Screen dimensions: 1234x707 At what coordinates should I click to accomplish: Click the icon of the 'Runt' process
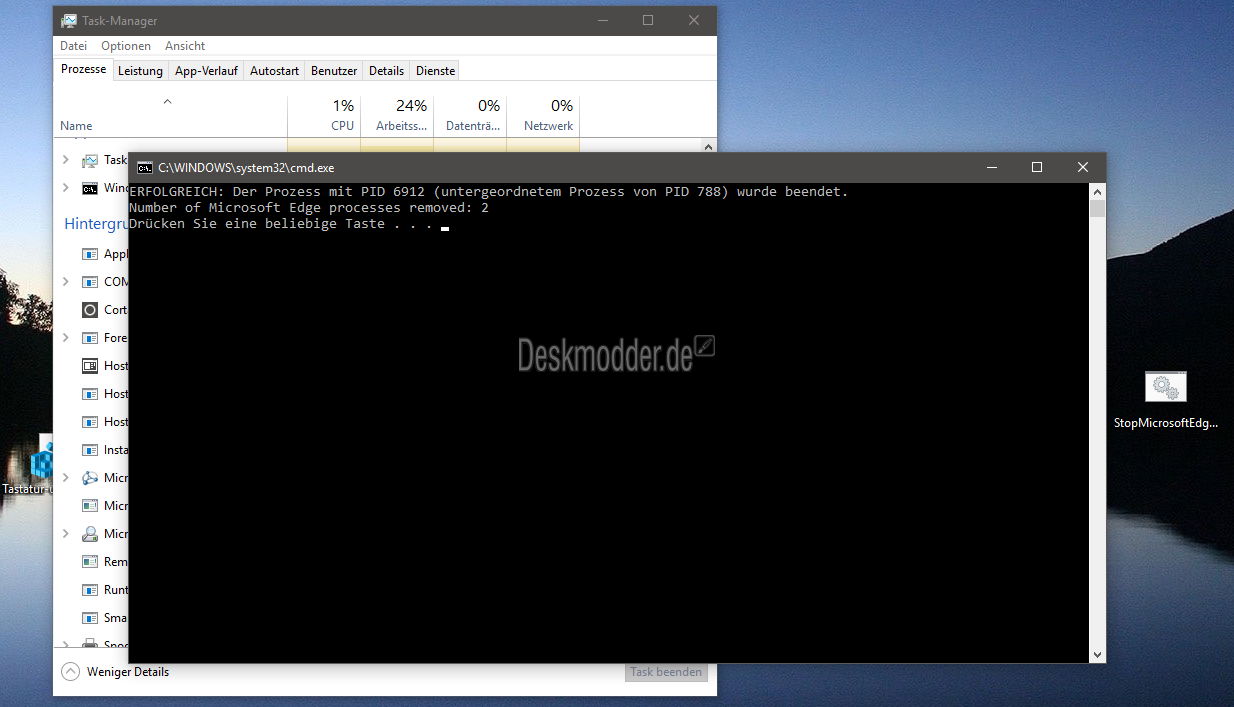(90, 590)
